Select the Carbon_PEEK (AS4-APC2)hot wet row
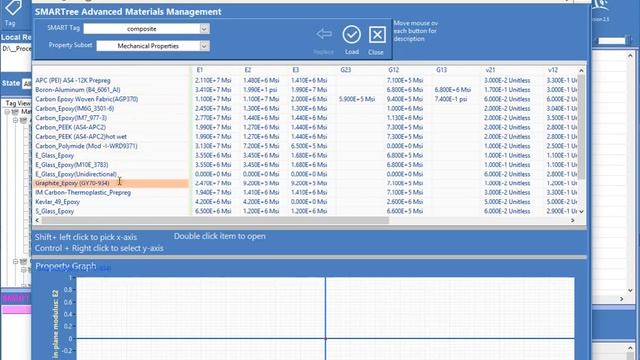The width and height of the screenshot is (640, 360). pos(81,137)
